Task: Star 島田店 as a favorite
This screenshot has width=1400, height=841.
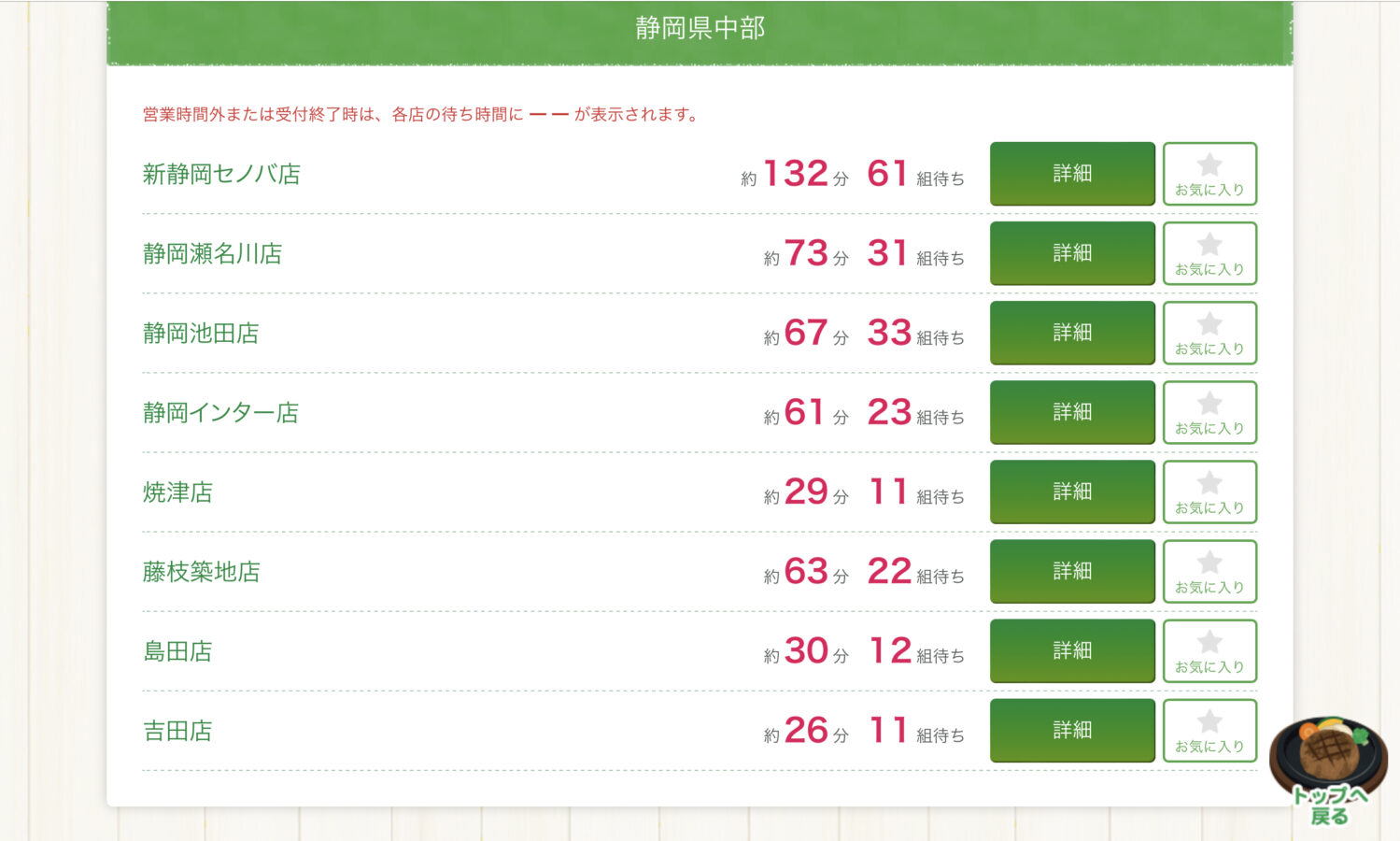Action: point(1209,650)
